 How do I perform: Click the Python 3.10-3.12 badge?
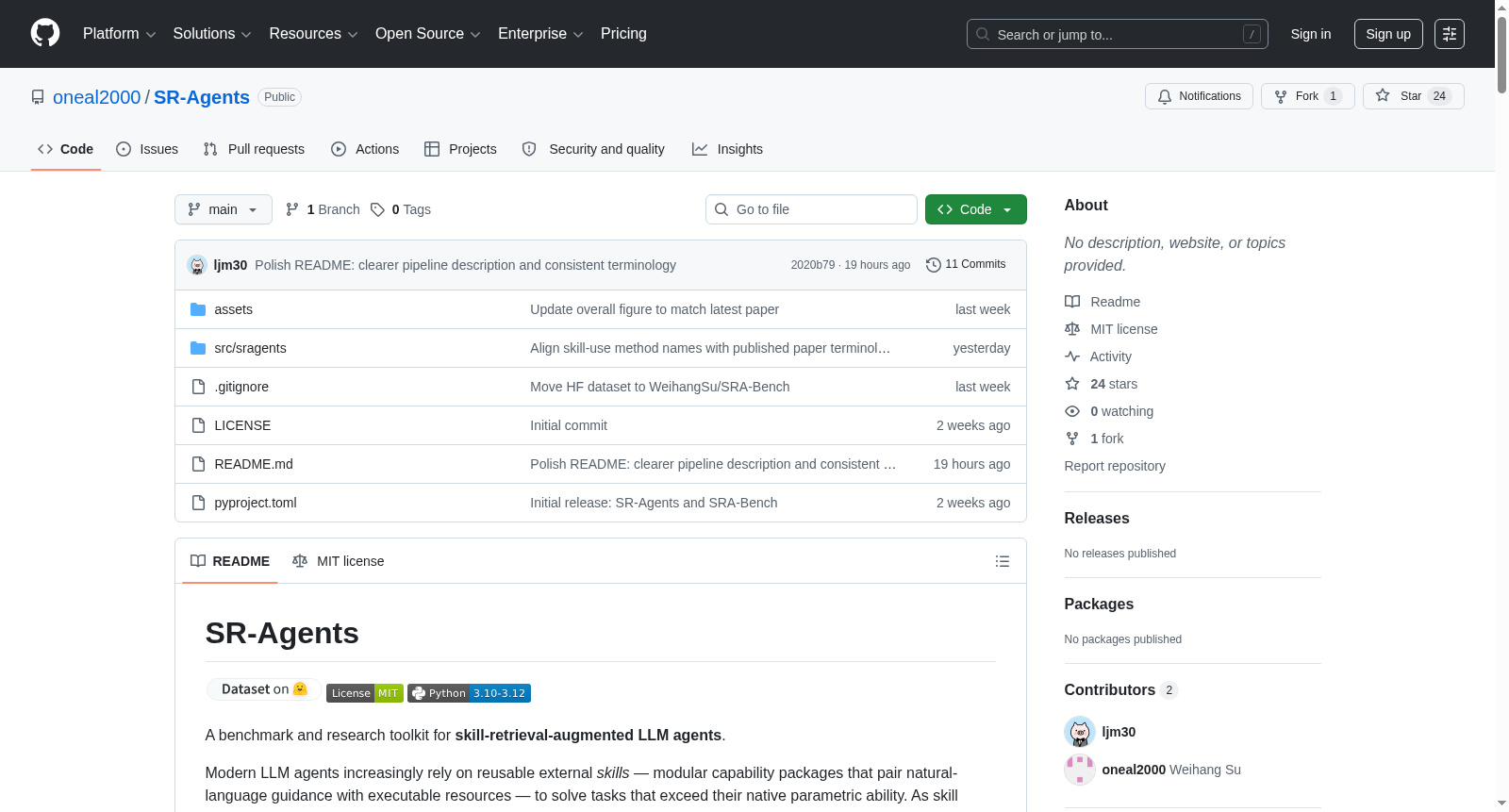click(x=469, y=693)
